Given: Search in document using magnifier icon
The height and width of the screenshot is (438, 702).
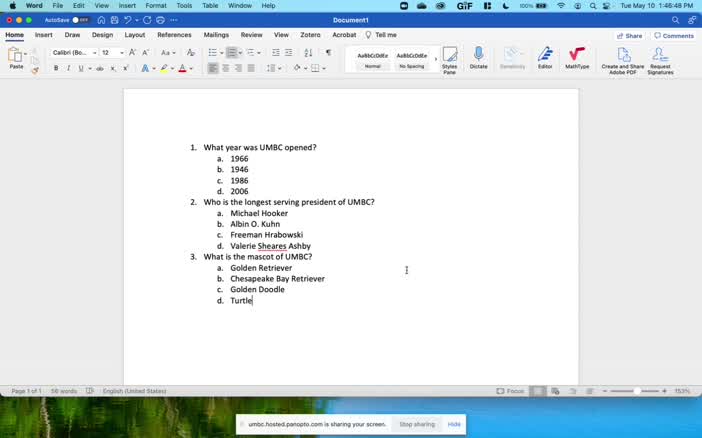Looking at the screenshot, I should [675, 20].
